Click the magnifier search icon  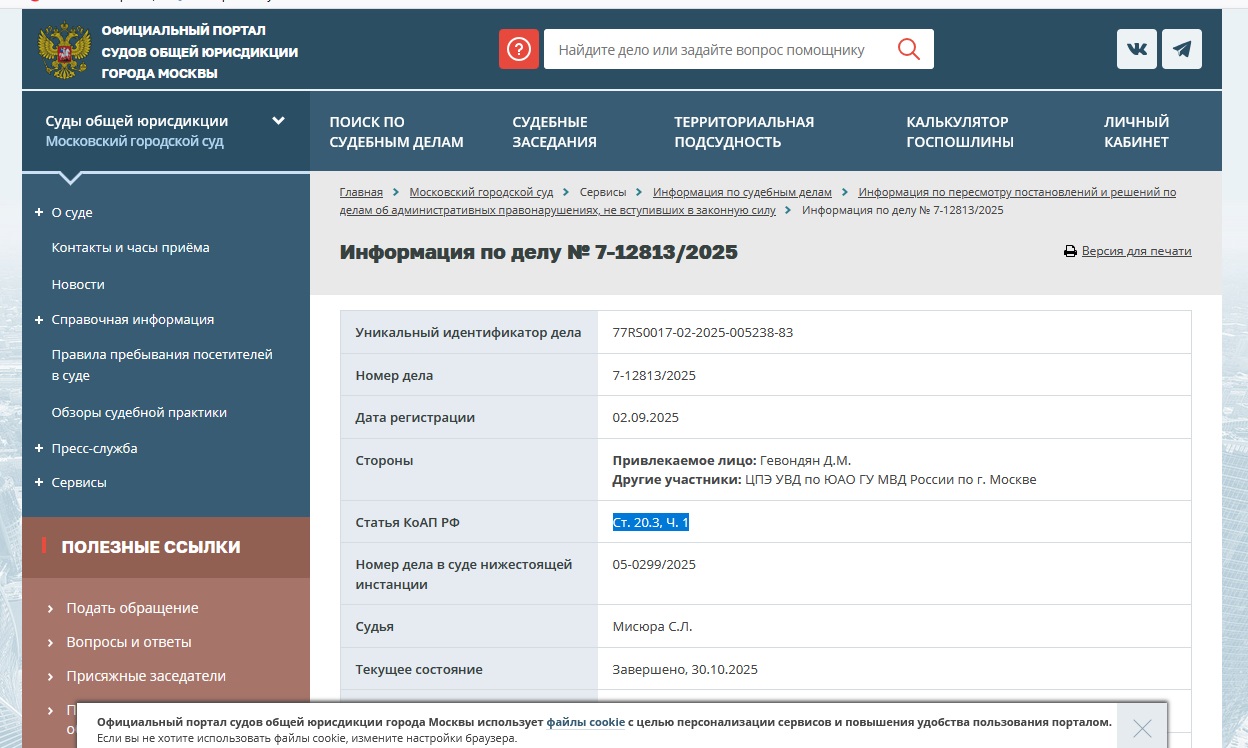point(908,49)
